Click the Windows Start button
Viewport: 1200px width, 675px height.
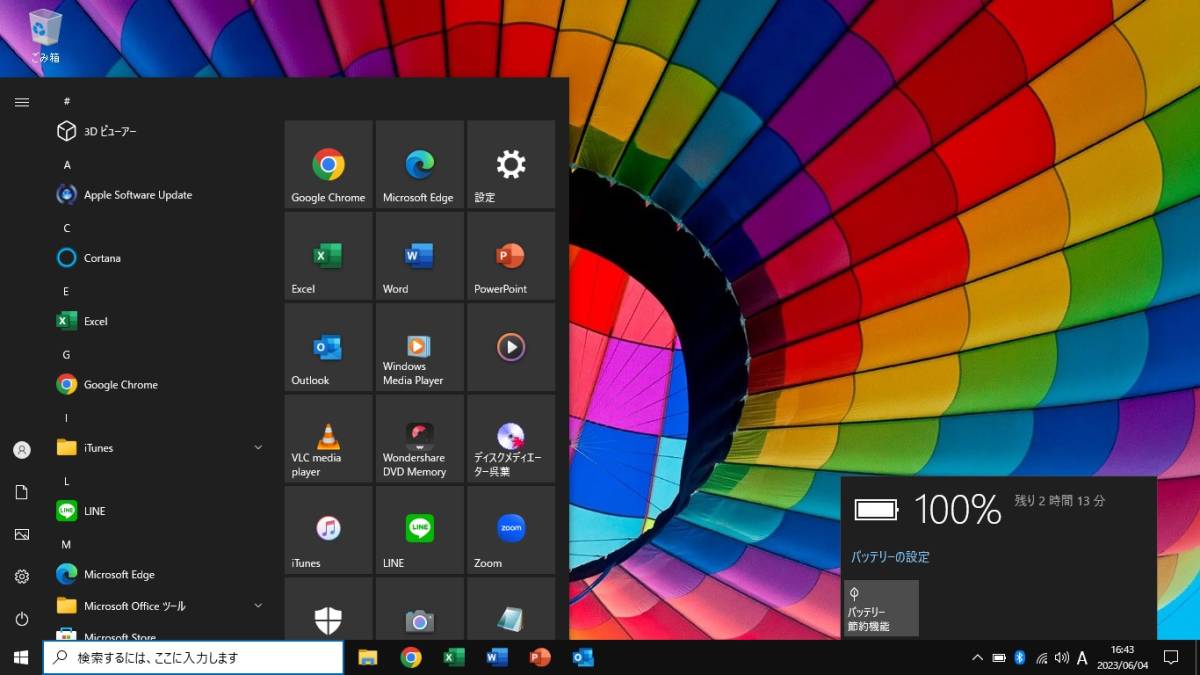[x=21, y=657]
